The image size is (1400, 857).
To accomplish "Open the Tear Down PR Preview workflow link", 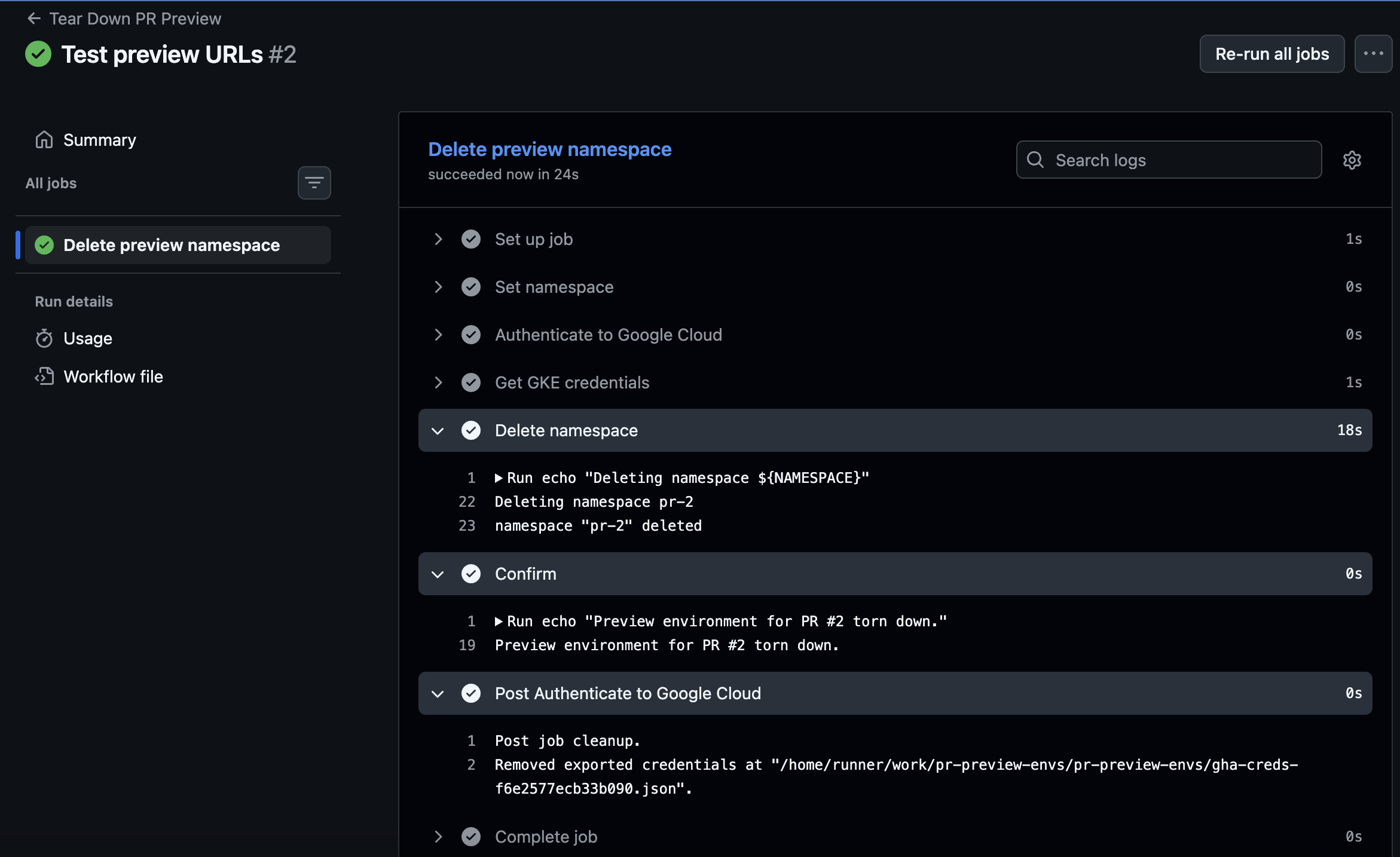I will point(135,19).
